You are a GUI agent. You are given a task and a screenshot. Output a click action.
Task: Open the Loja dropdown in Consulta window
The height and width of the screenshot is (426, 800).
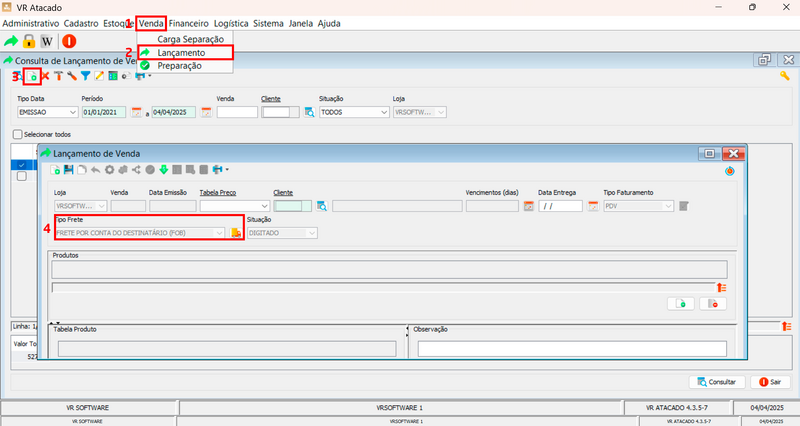pos(420,112)
